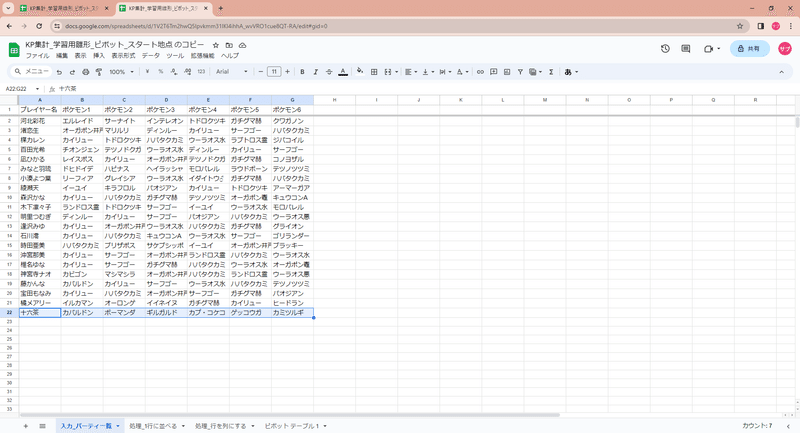
Task: Click the print icon in the toolbar
Action: pos(86,72)
